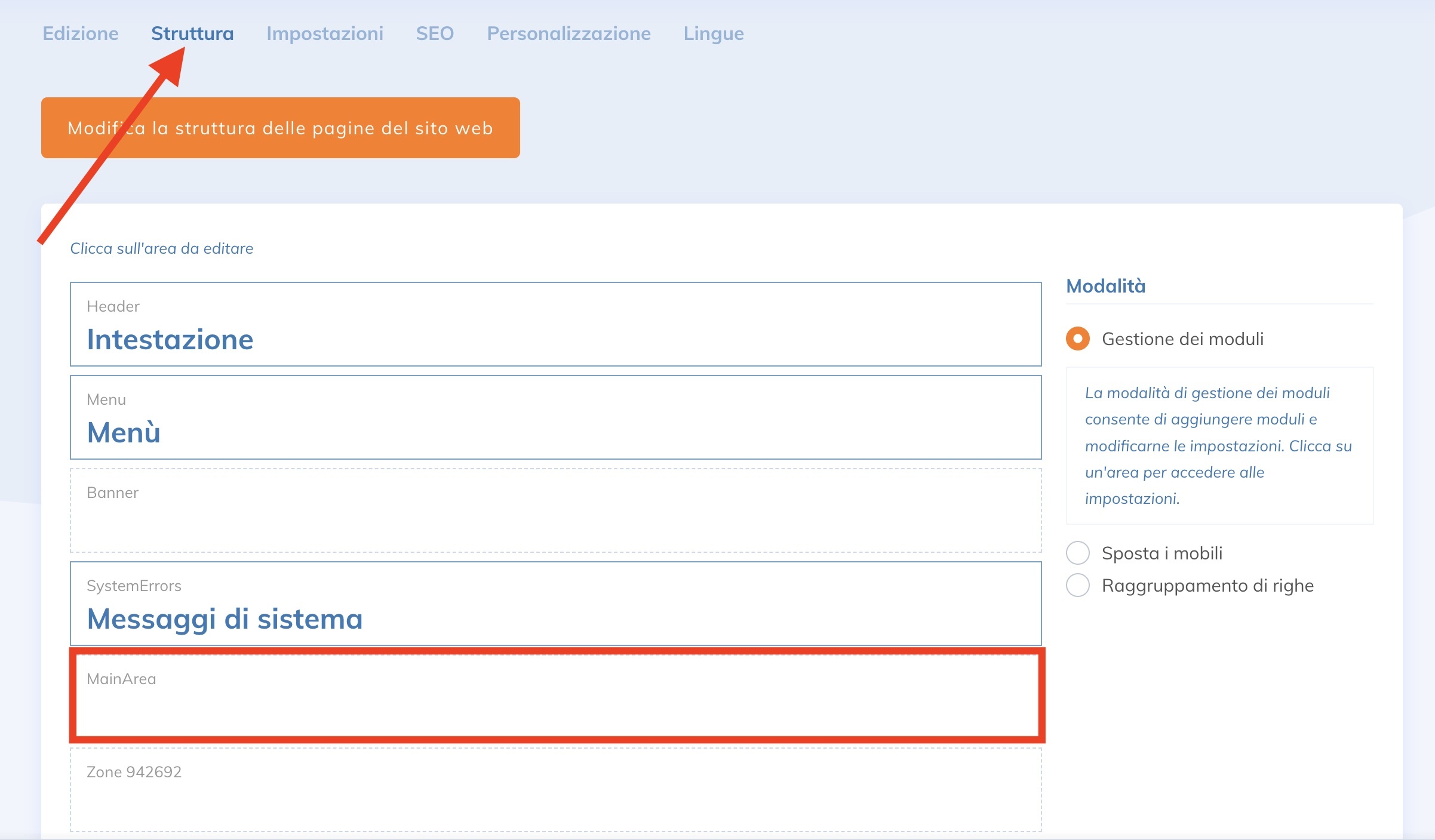The width and height of the screenshot is (1435, 840).
Task: Select Gestione dei moduli radio button
Action: 1078,339
